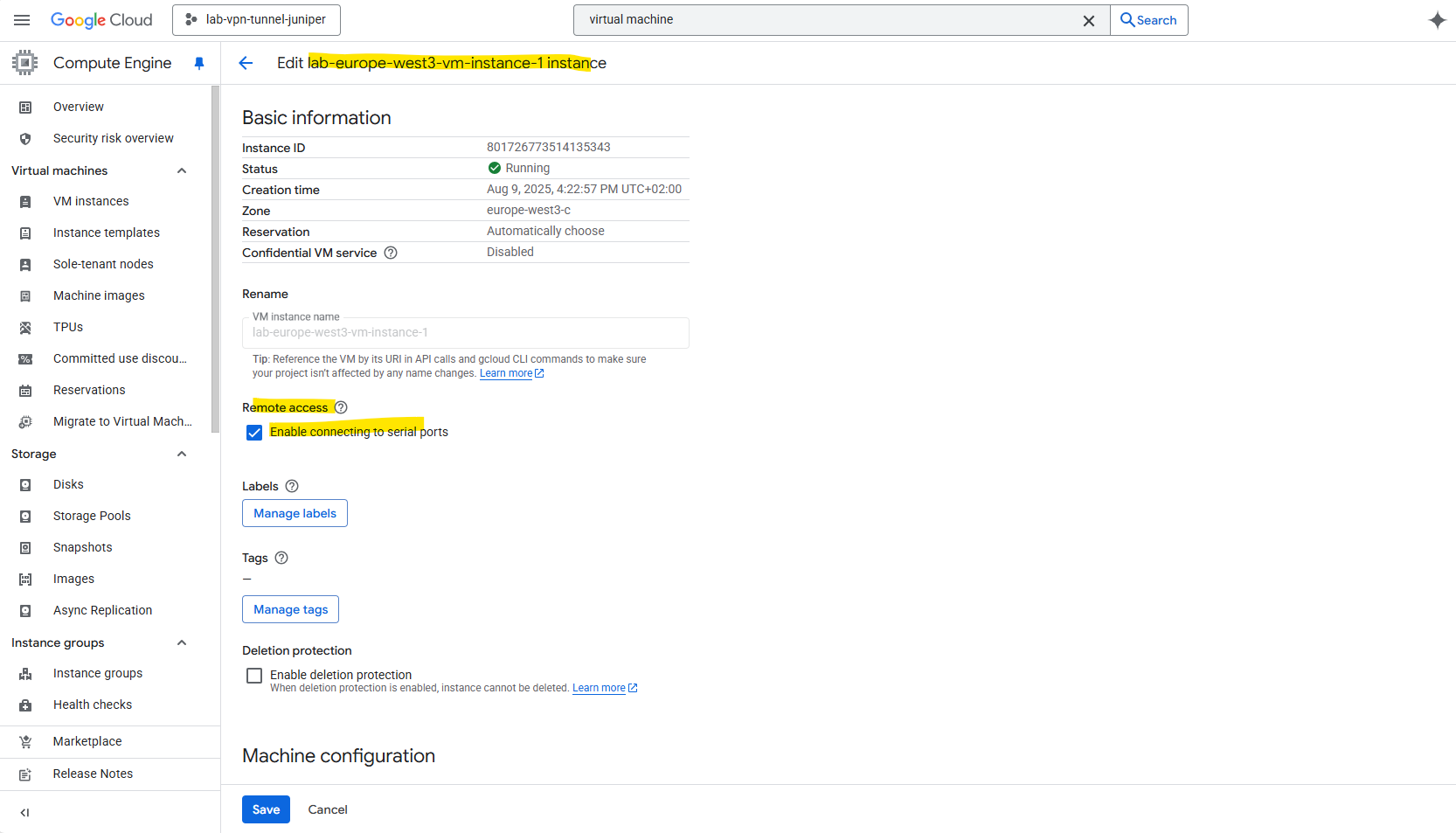Click the Snapshots sidebar icon
This screenshot has height=833, width=1456.
(25, 548)
